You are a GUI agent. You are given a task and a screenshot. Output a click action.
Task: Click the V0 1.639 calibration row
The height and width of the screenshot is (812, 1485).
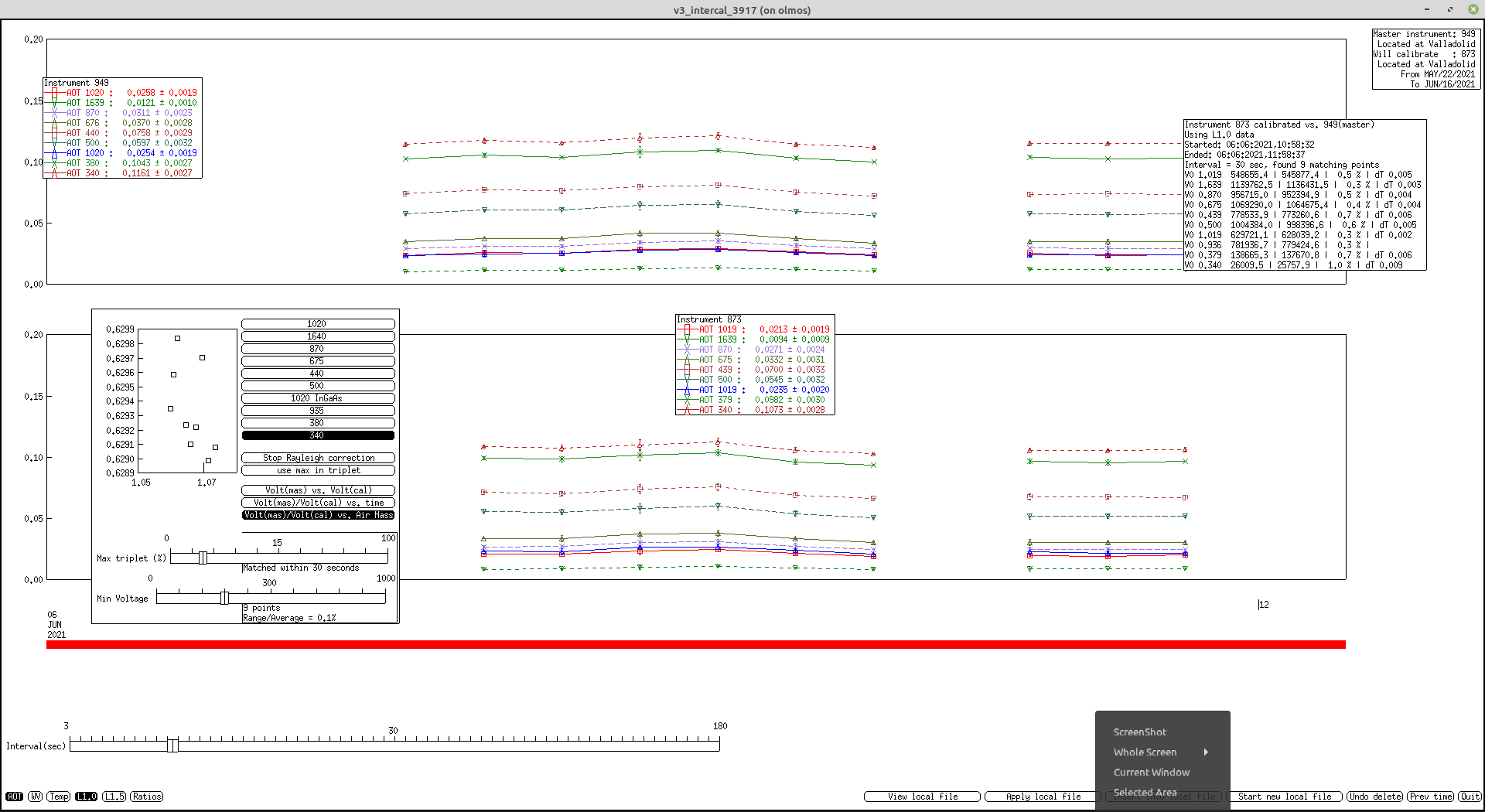coord(1303,185)
